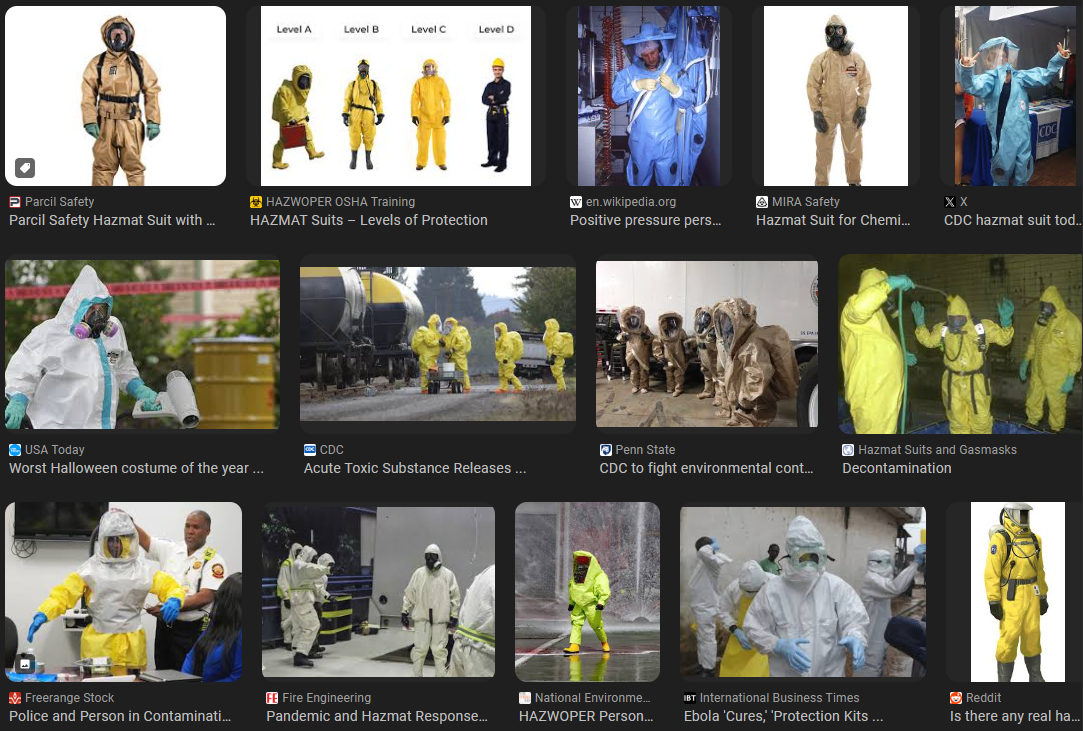Click the HAZWOPER OSHA Training favicon
The height and width of the screenshot is (731, 1083).
pos(256,202)
